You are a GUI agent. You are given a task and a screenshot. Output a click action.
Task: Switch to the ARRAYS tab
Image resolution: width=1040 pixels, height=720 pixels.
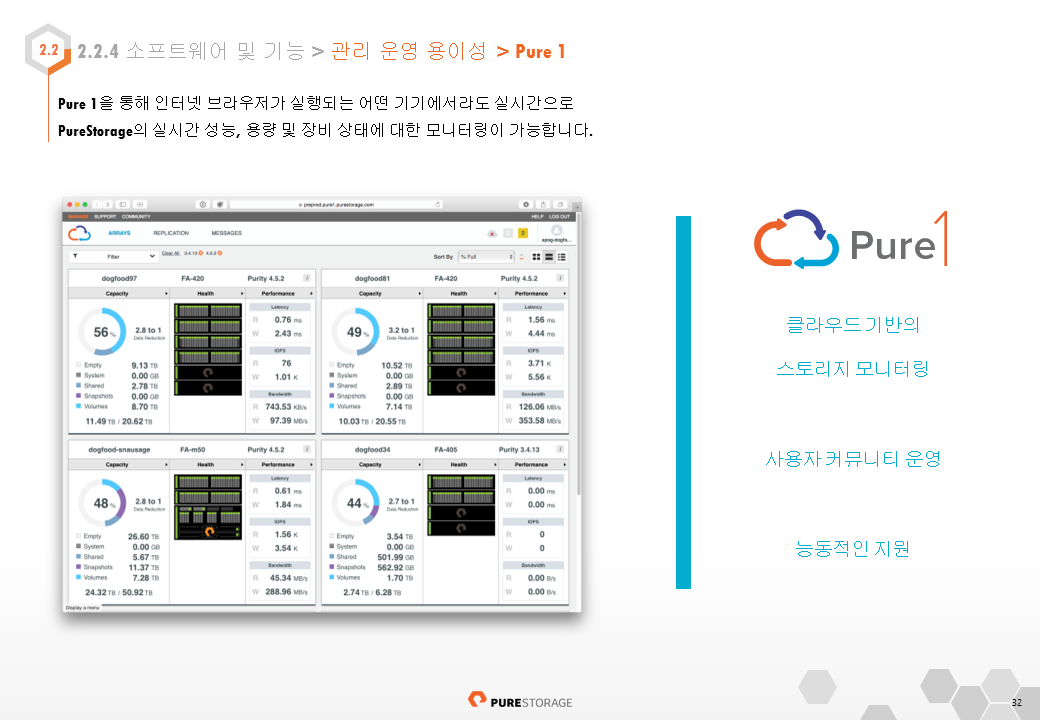click(119, 233)
